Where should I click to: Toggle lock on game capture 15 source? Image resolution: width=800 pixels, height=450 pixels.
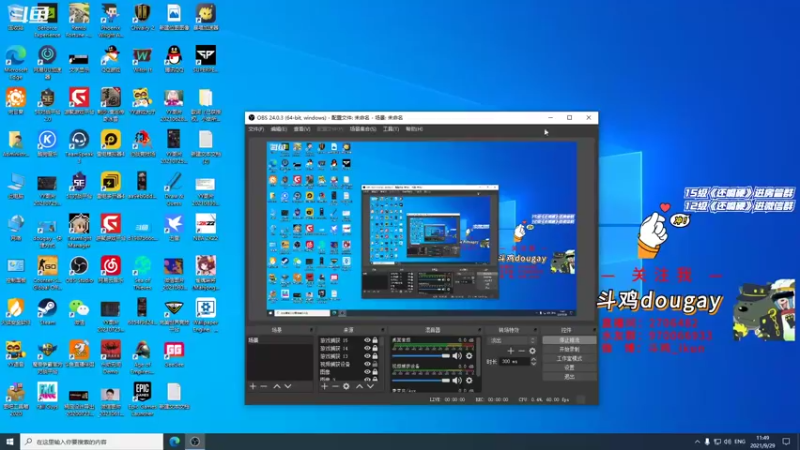coord(375,340)
